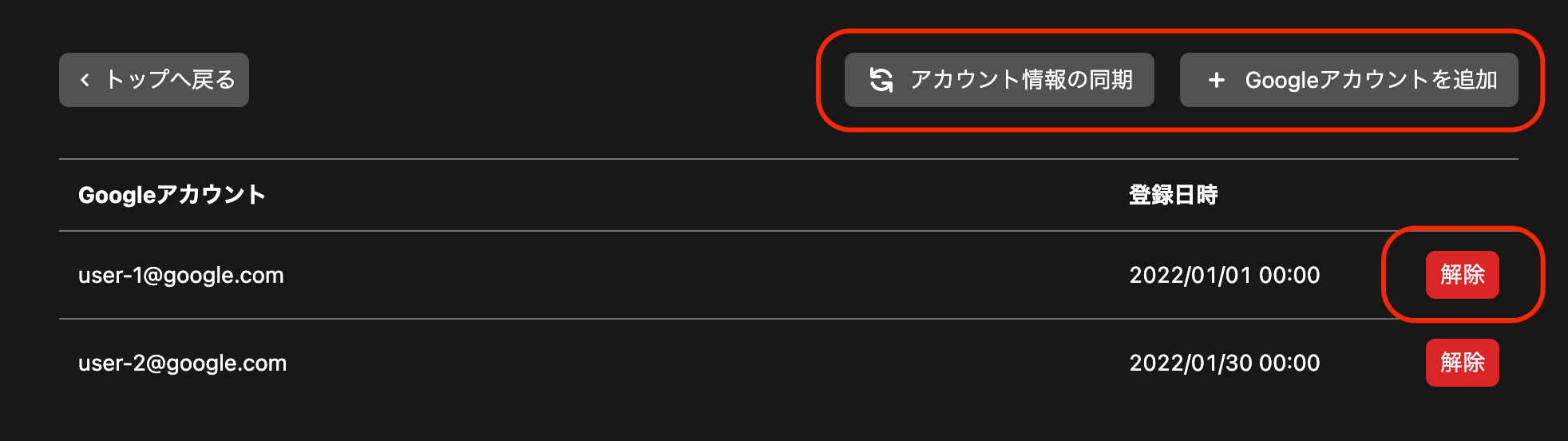1568x441 pixels.
Task: Add account with Googleアカウントを追加 button
Action: point(1349,80)
